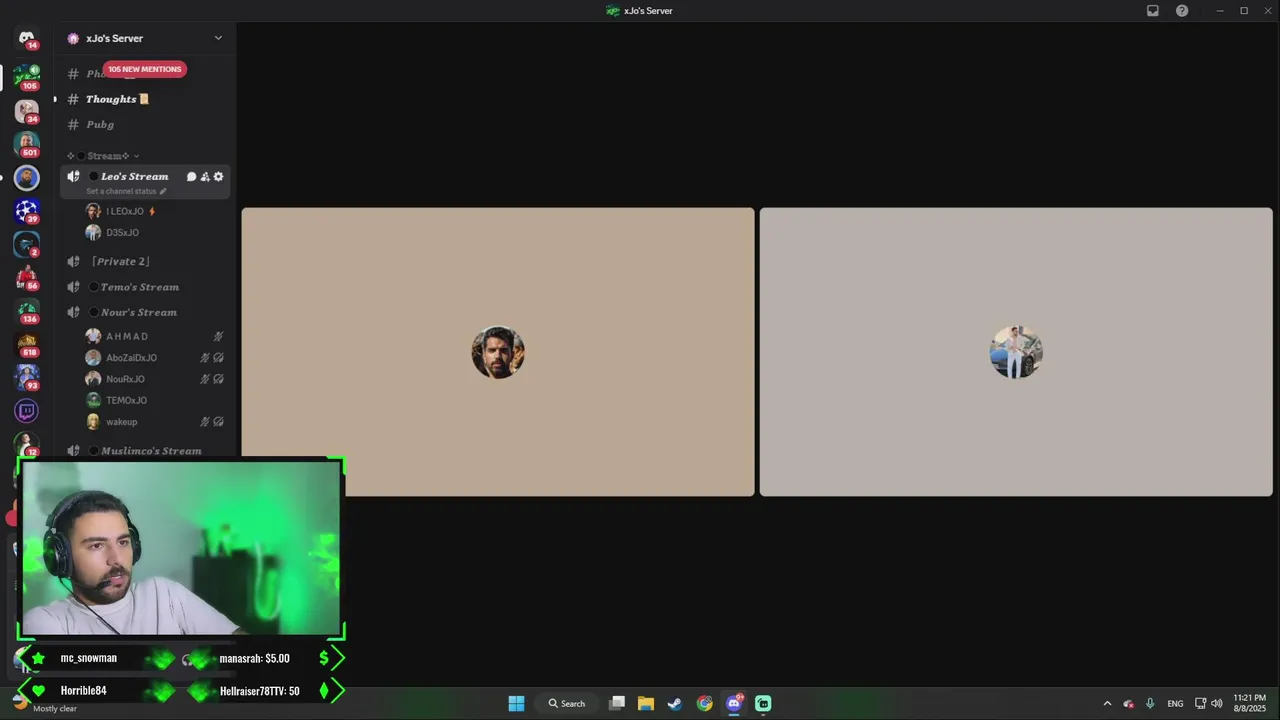The height and width of the screenshot is (720, 1280).
Task: Open the server icon with 136 badge
Action: (27, 311)
